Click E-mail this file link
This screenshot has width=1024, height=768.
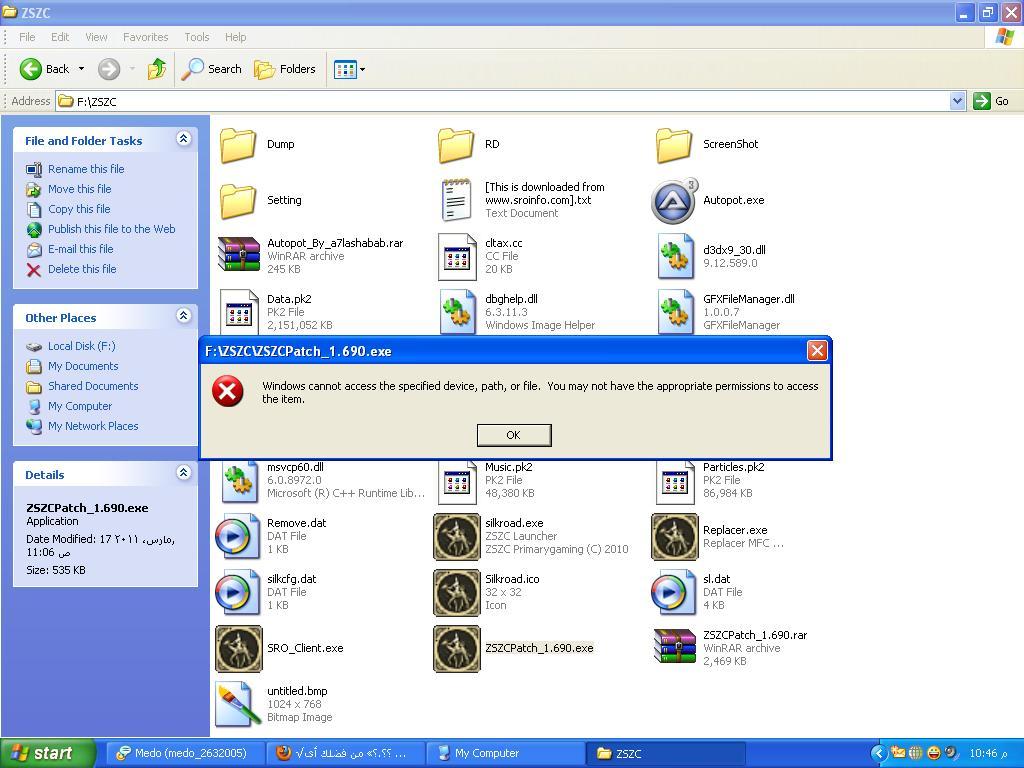tap(80, 249)
